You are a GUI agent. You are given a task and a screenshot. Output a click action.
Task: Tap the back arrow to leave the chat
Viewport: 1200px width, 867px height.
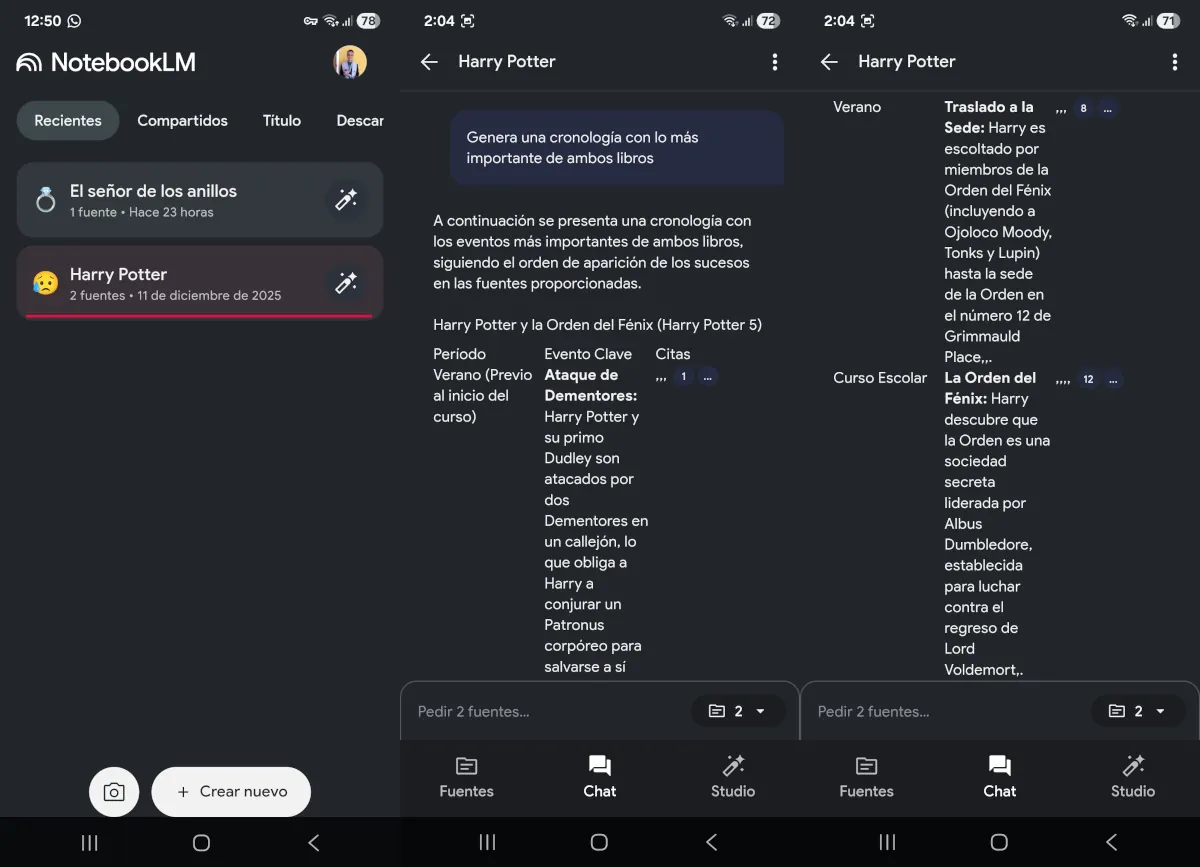pos(428,61)
